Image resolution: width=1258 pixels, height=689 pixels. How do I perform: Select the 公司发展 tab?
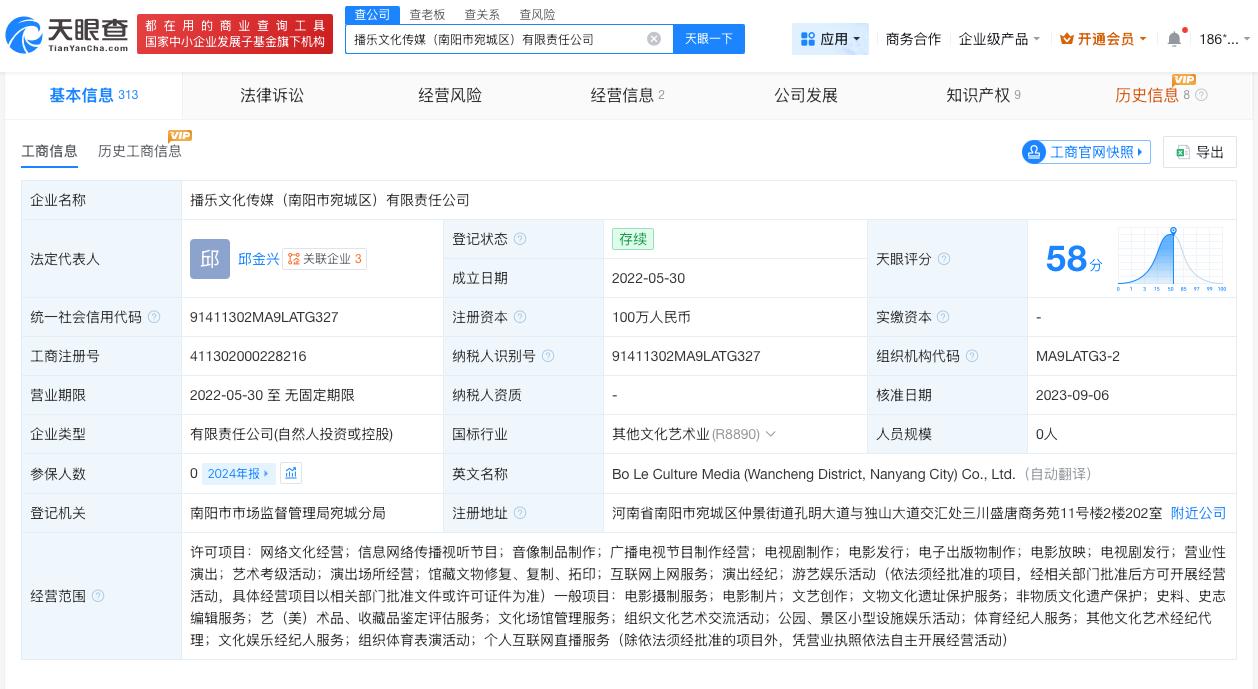pyautogui.click(x=806, y=95)
